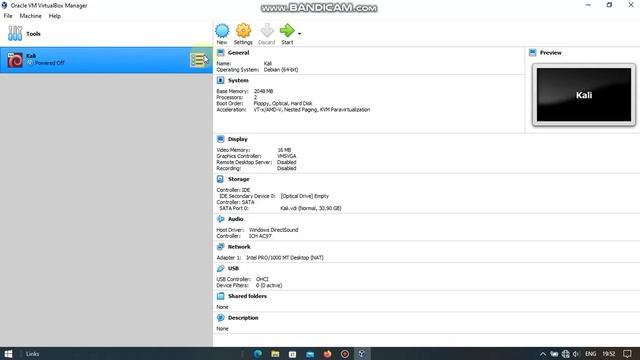Image resolution: width=640 pixels, height=360 pixels.
Task: Click the Kali preview thumbnail
Action: pyautogui.click(x=584, y=95)
